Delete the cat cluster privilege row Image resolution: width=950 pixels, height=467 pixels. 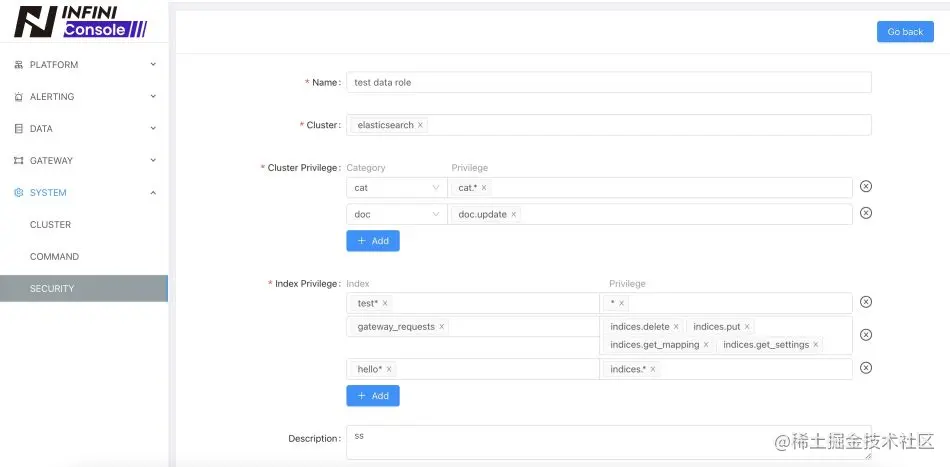tap(866, 187)
